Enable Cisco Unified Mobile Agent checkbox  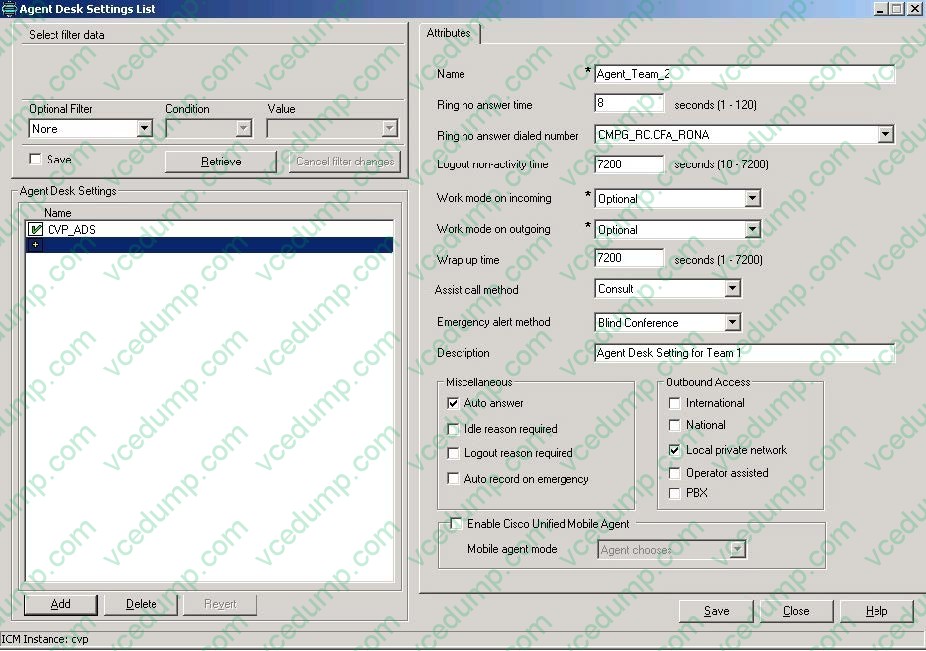tap(457, 524)
